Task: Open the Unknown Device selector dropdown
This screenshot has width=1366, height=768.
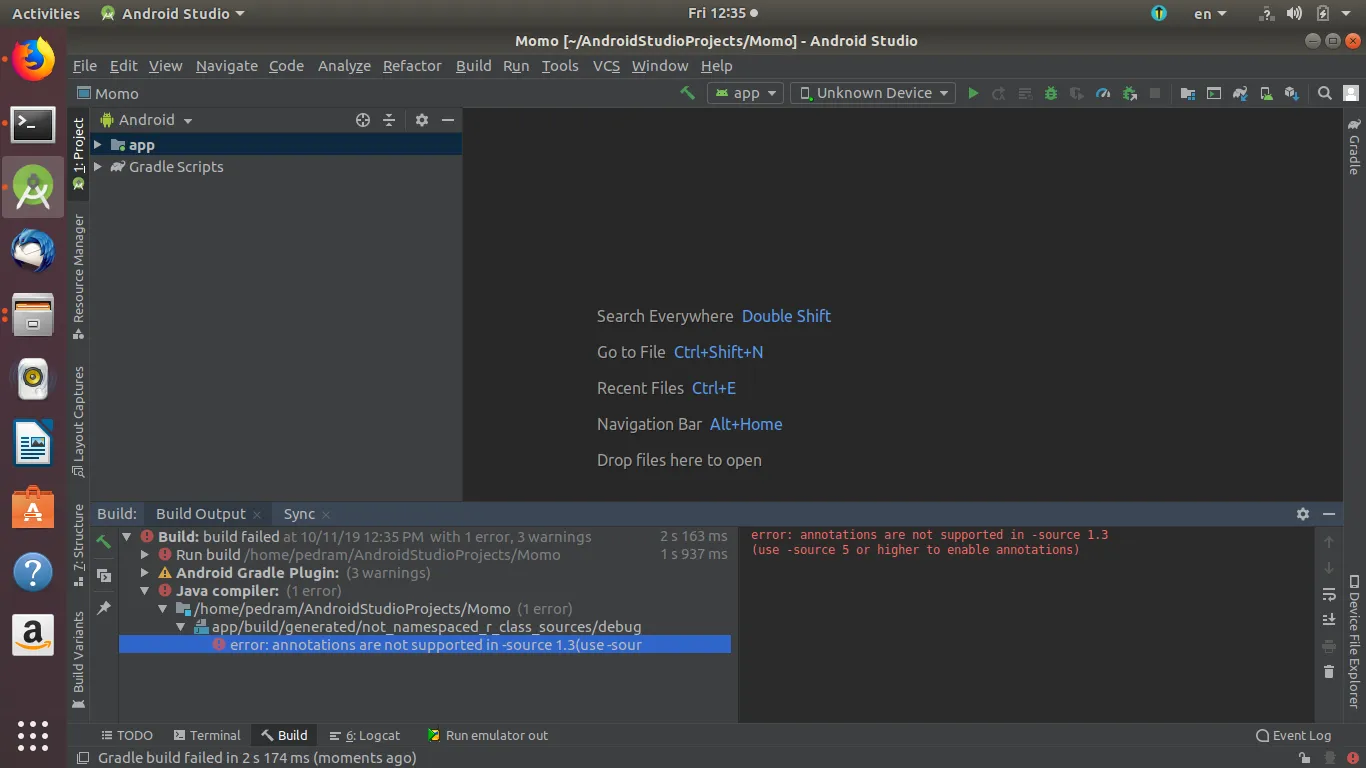Action: tap(874, 93)
